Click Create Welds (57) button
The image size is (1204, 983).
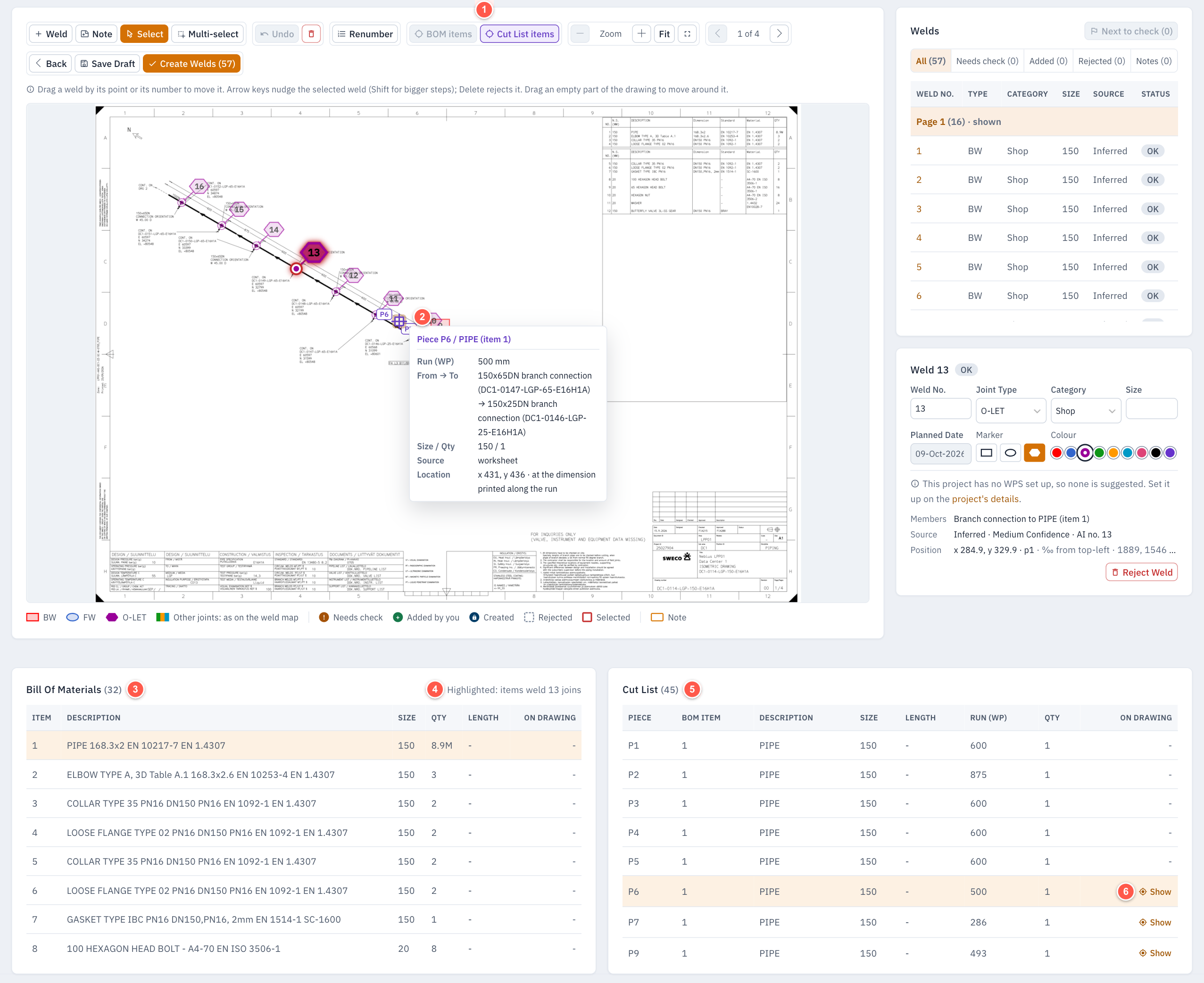(192, 64)
